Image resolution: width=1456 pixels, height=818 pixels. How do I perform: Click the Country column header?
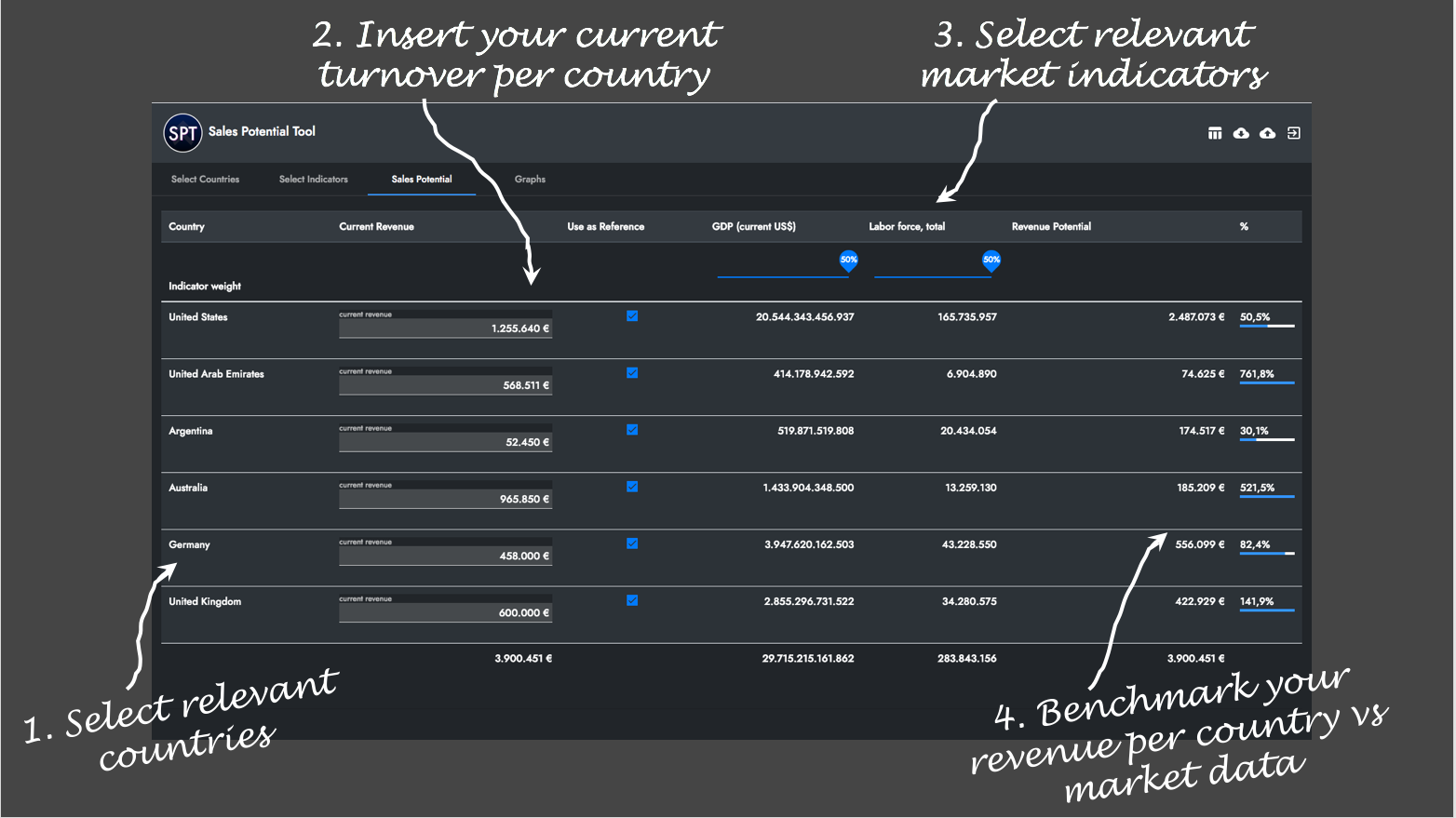point(186,227)
